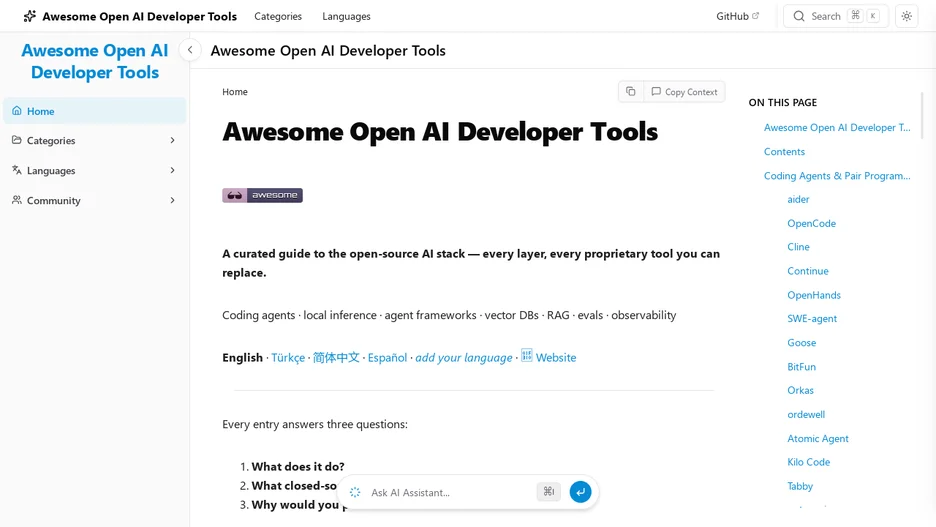Image resolution: width=936 pixels, height=527 pixels.
Task: Click the sparkle logo icon in header
Action: 29,16
